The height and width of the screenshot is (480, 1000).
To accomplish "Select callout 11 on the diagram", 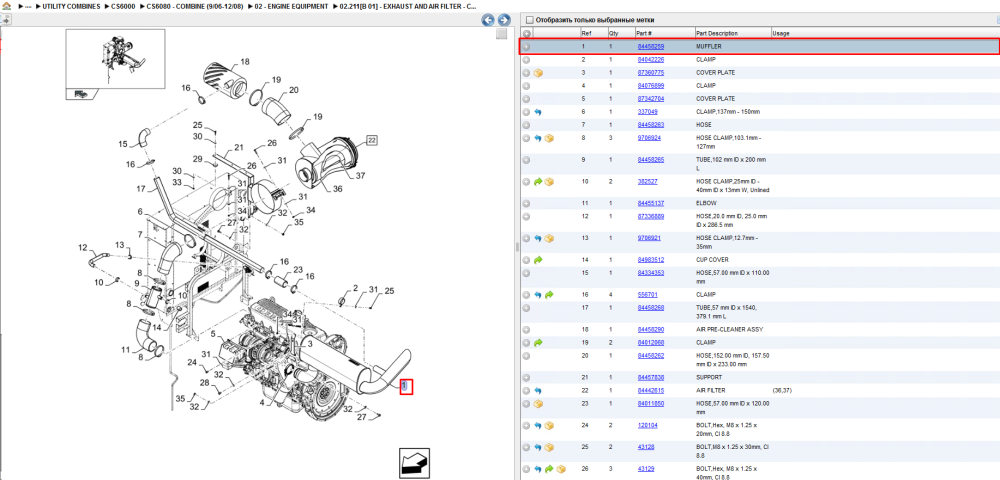I will tap(126, 349).
